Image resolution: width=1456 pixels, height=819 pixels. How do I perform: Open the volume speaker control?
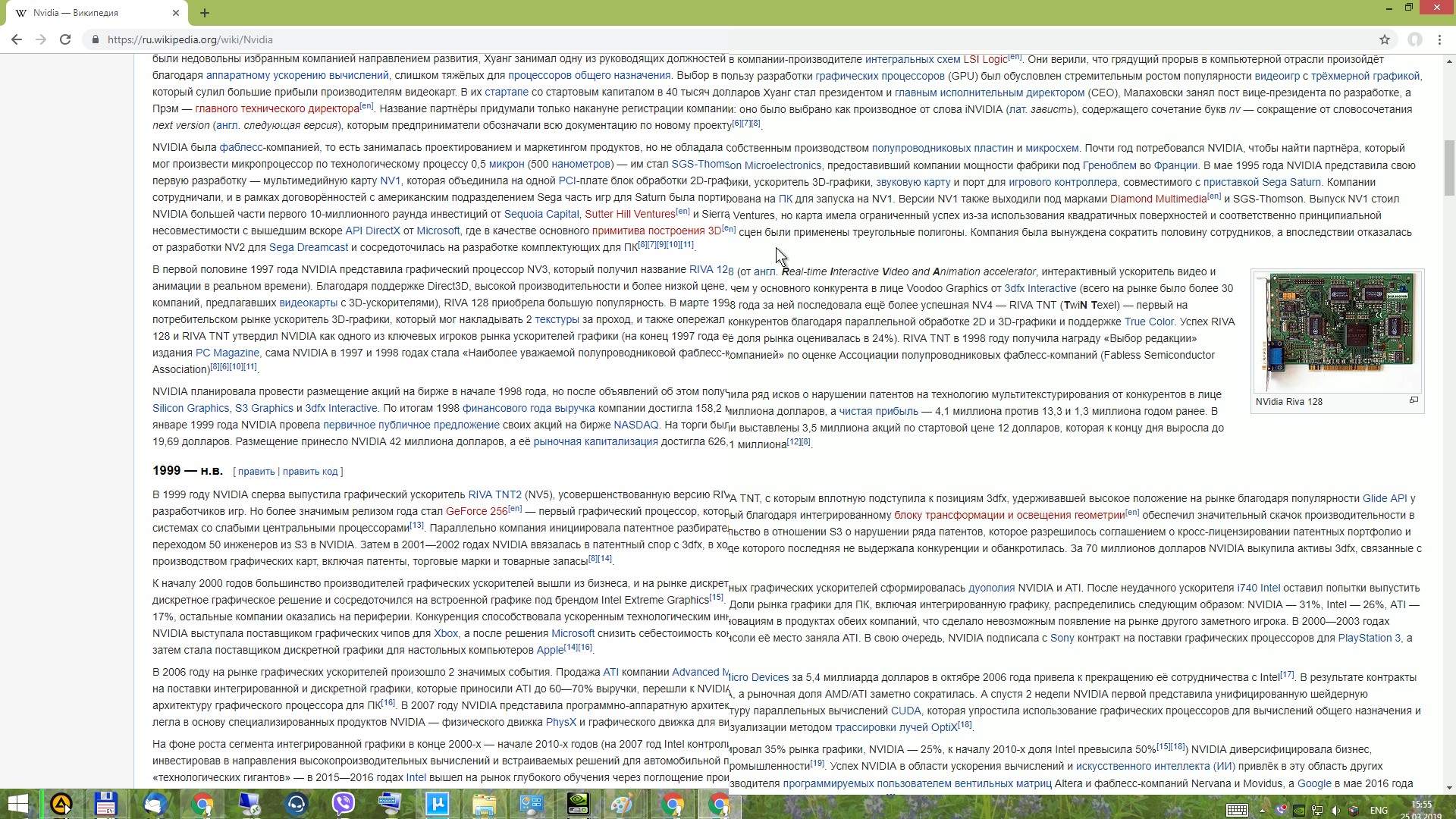pyautogui.click(x=1336, y=810)
